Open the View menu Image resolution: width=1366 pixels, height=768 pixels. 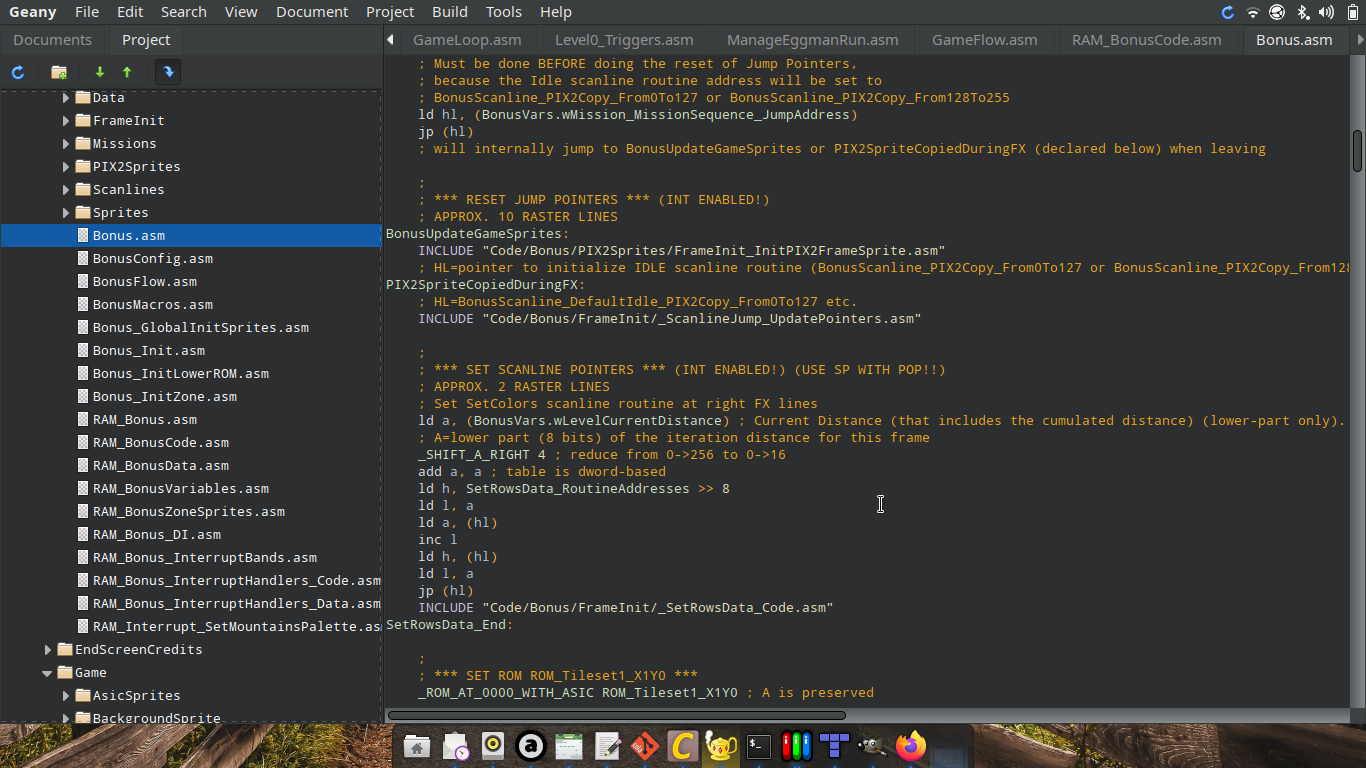pyautogui.click(x=241, y=12)
